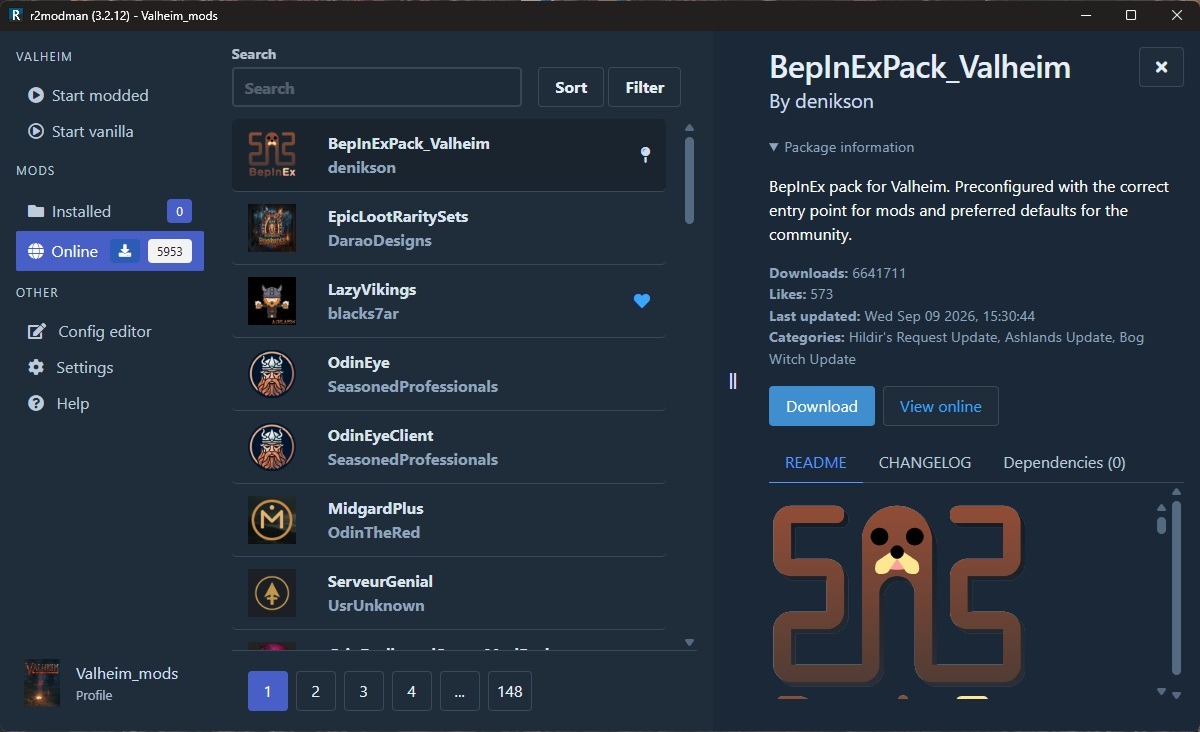Image resolution: width=1200 pixels, height=732 pixels.
Task: Click the pin icon on BepInExPack_Valheim
Action: 645,154
